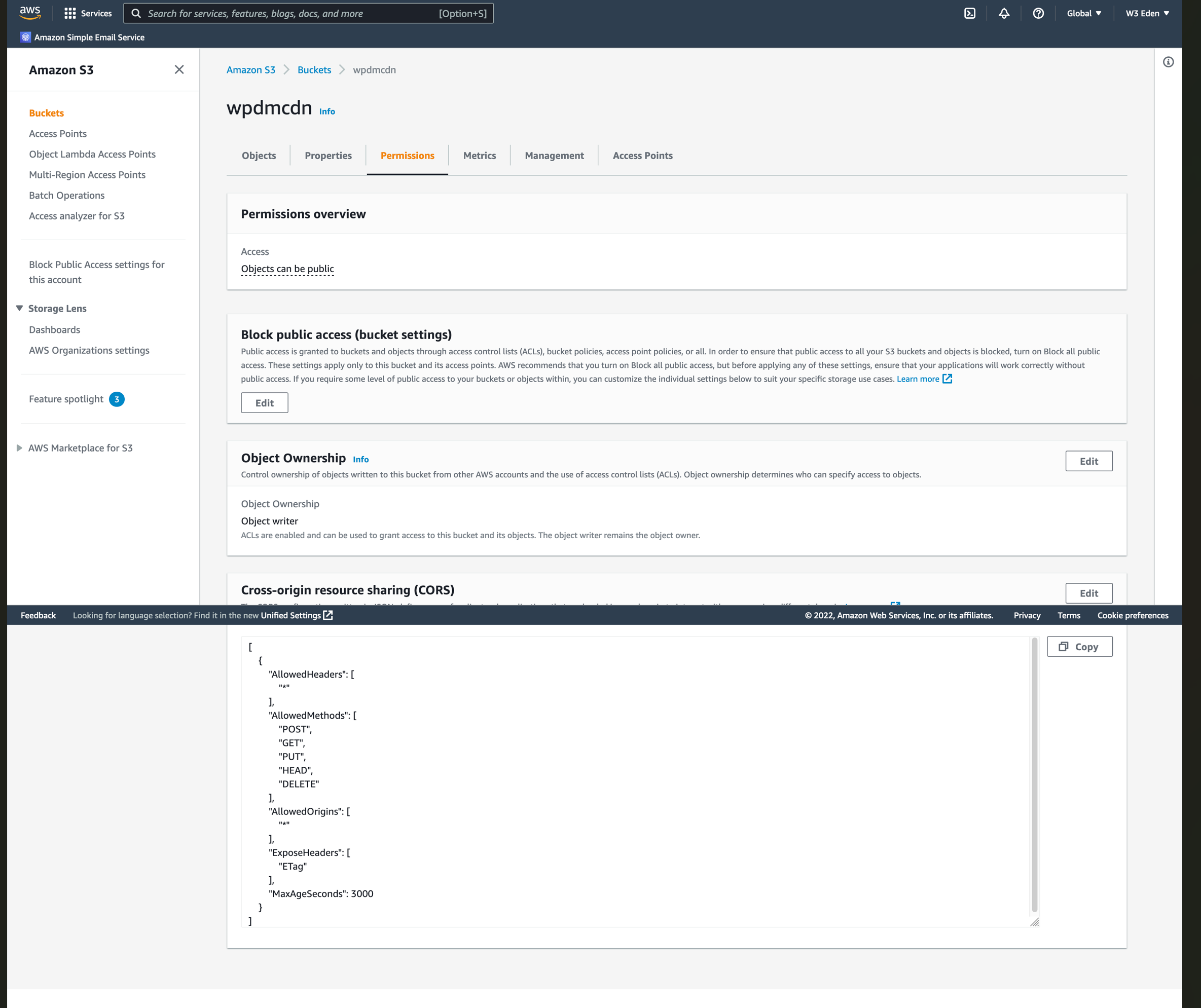Open CloudShell terminal icon
The width and height of the screenshot is (1201, 1008).
tap(970, 13)
